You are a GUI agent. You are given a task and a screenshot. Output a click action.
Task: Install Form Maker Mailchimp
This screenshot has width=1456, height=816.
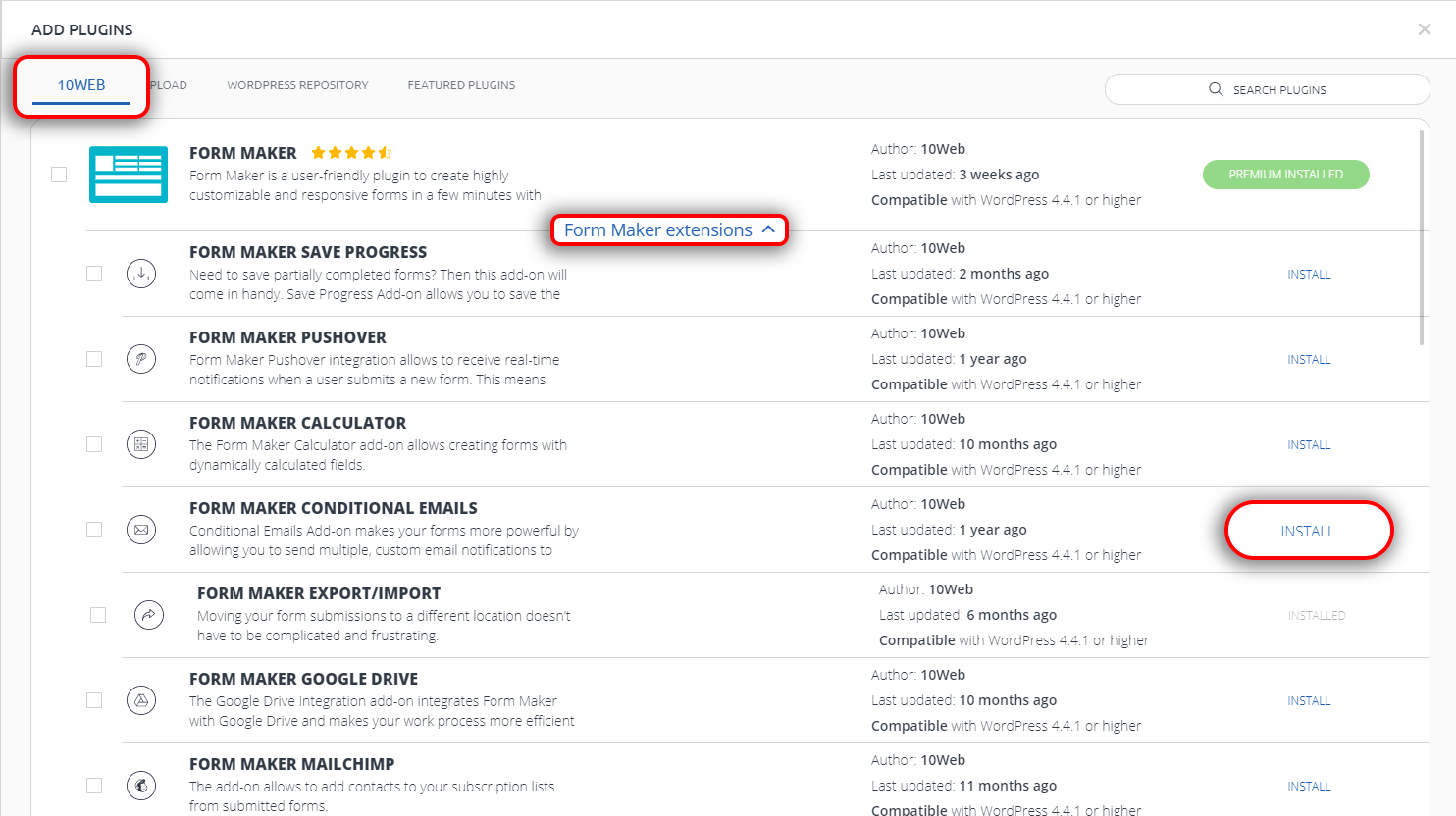pyautogui.click(x=1309, y=787)
